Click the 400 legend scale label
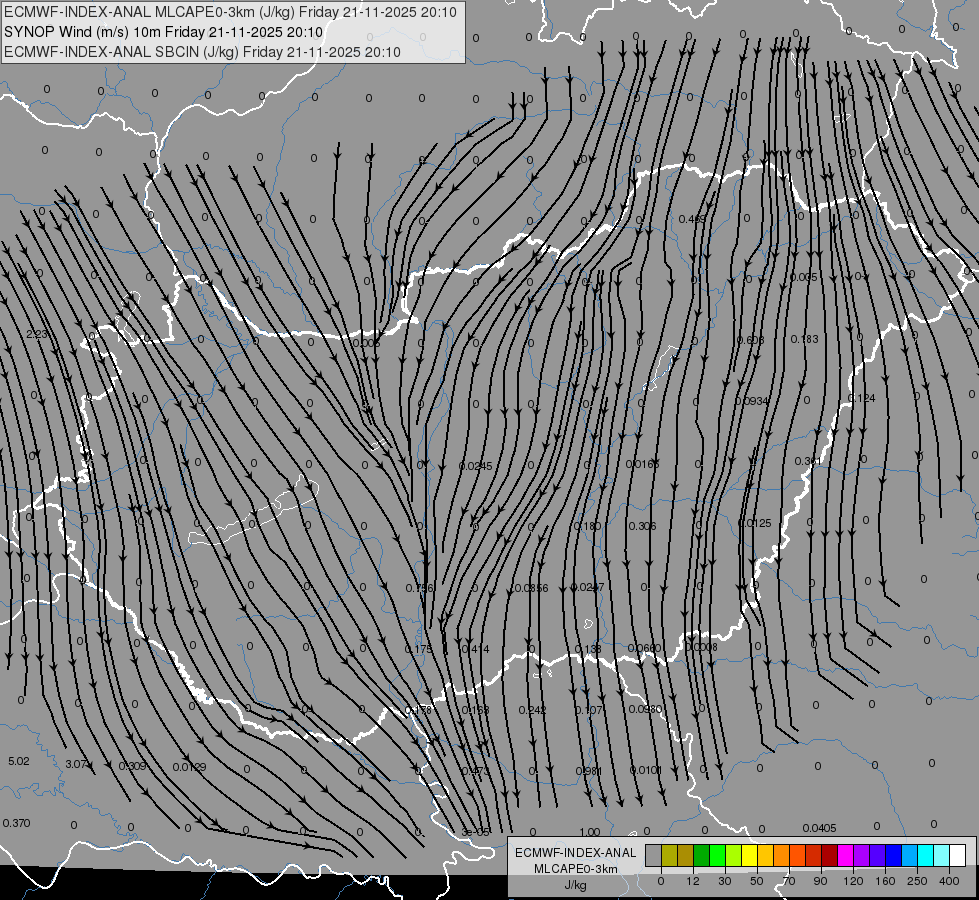This screenshot has height=900, width=979. tap(949, 881)
